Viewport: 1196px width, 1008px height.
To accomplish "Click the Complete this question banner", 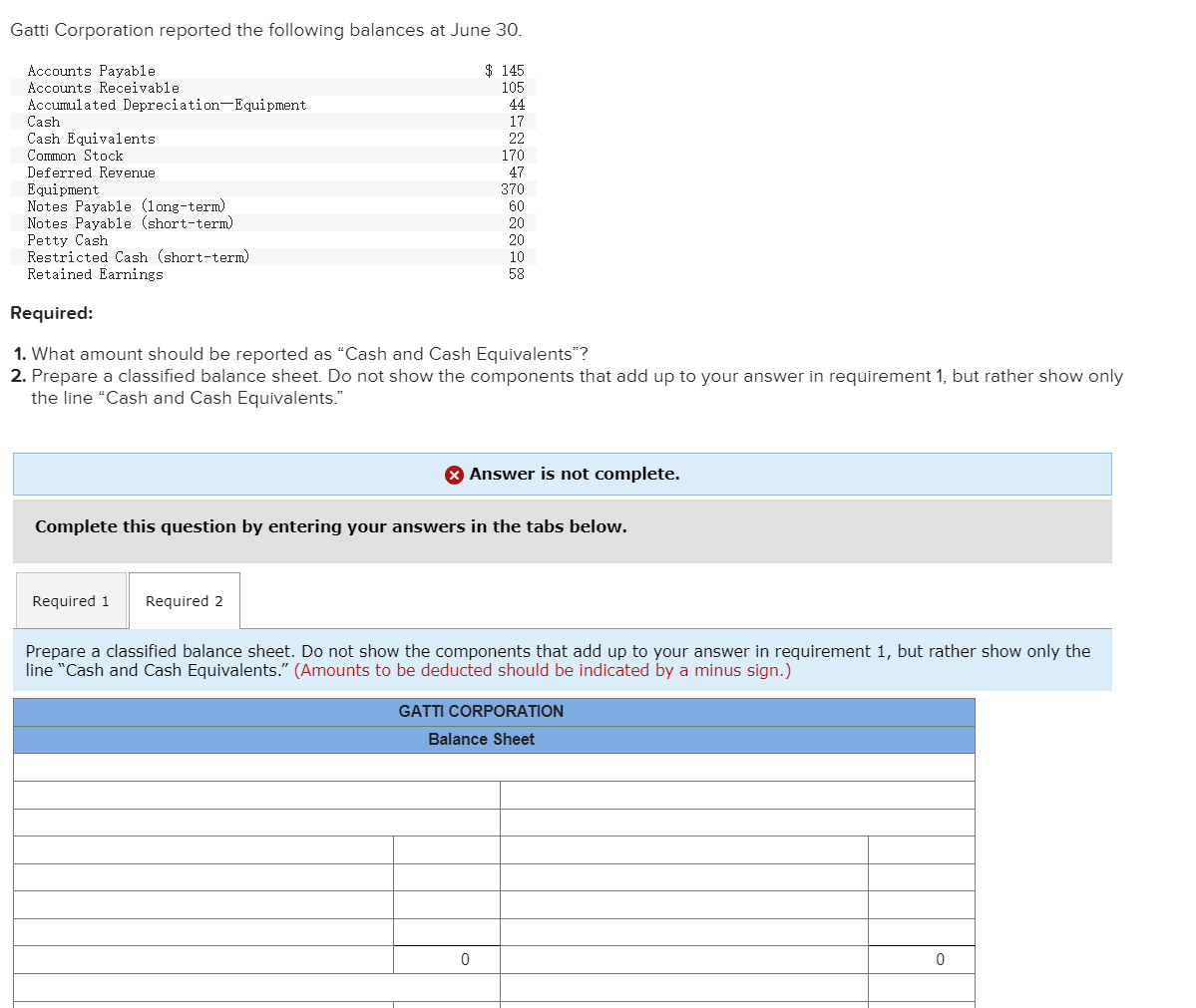I will click(329, 526).
